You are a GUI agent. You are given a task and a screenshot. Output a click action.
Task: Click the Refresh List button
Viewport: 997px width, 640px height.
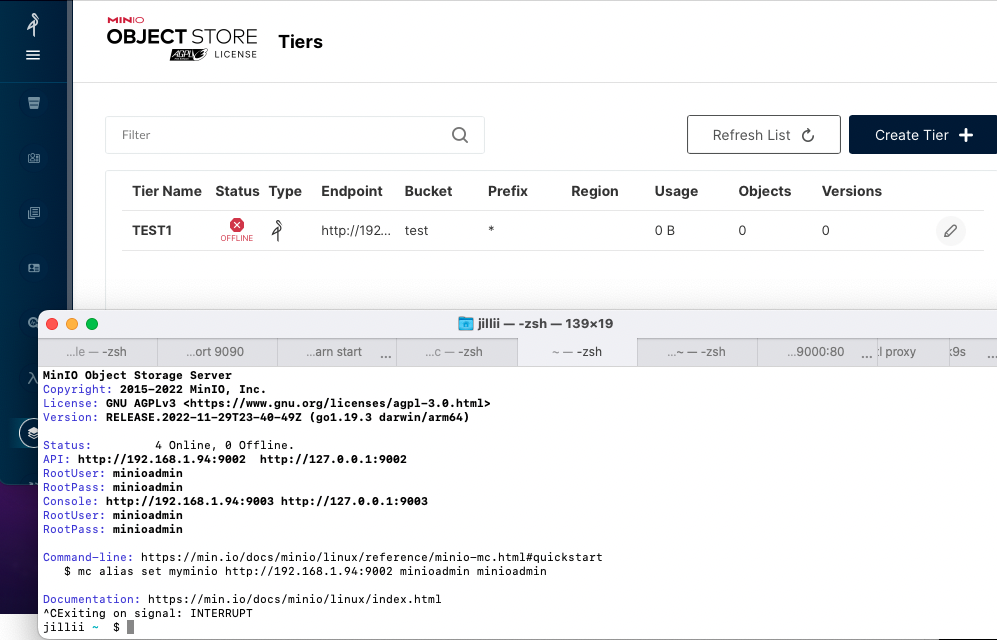pos(764,135)
